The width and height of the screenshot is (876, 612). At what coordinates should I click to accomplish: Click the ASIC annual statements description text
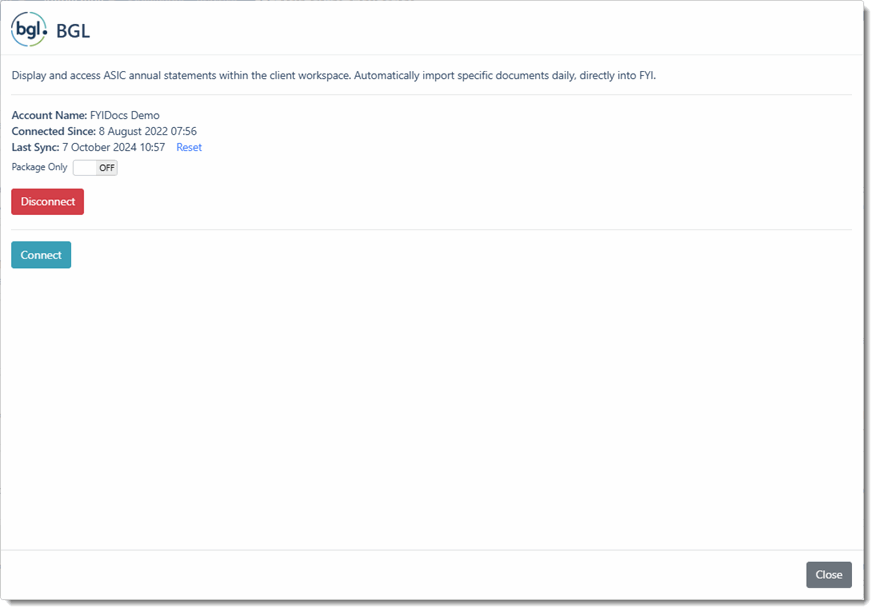pyautogui.click(x=333, y=76)
